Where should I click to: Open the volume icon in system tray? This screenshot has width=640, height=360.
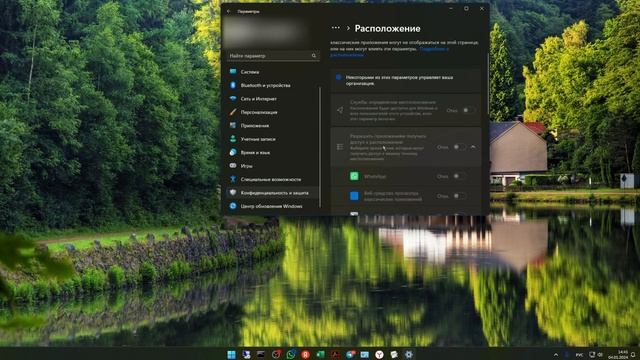(x=600, y=355)
